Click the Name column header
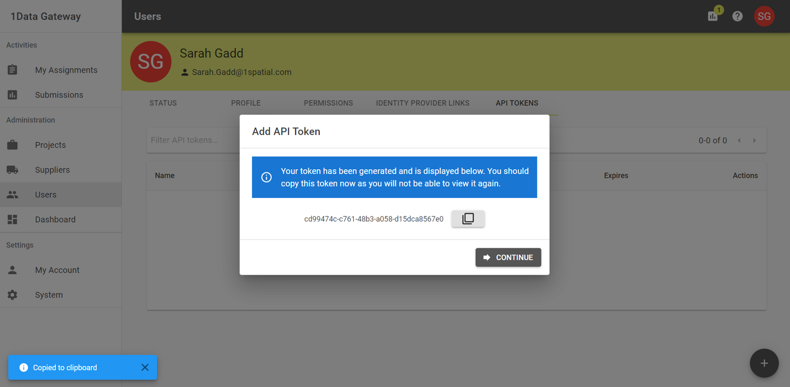This screenshot has width=790, height=387. [x=165, y=175]
